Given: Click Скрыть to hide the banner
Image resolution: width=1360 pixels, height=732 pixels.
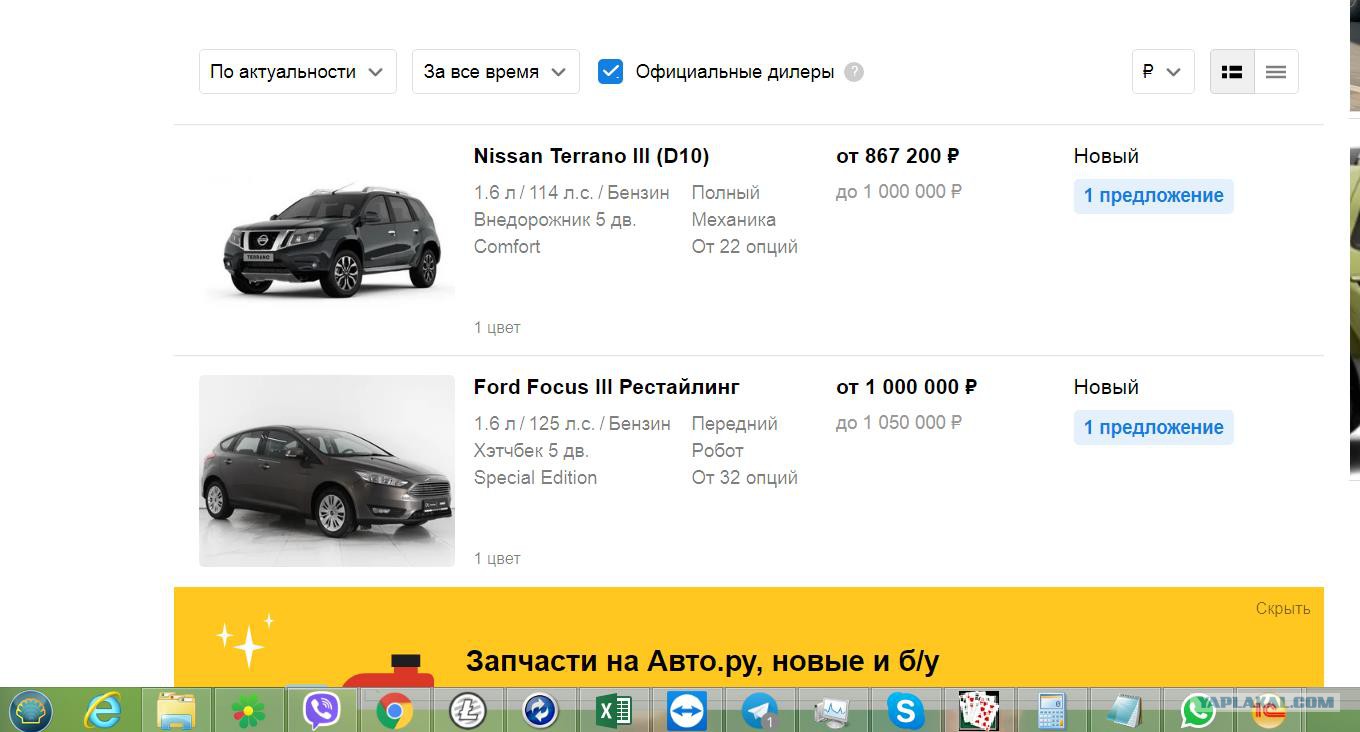Looking at the screenshot, I should [1283, 608].
